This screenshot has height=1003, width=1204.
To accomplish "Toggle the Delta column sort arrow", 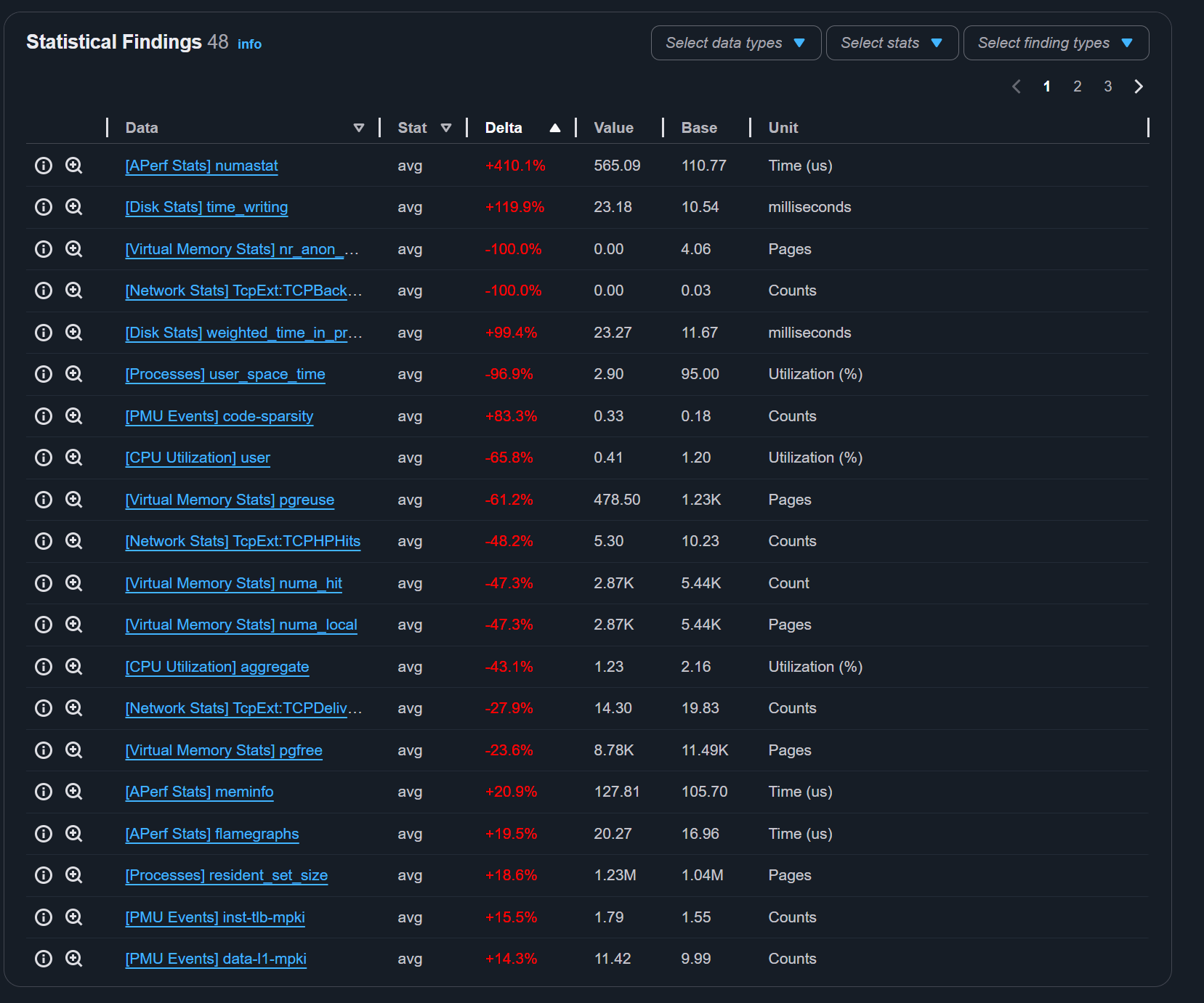I will point(554,127).
